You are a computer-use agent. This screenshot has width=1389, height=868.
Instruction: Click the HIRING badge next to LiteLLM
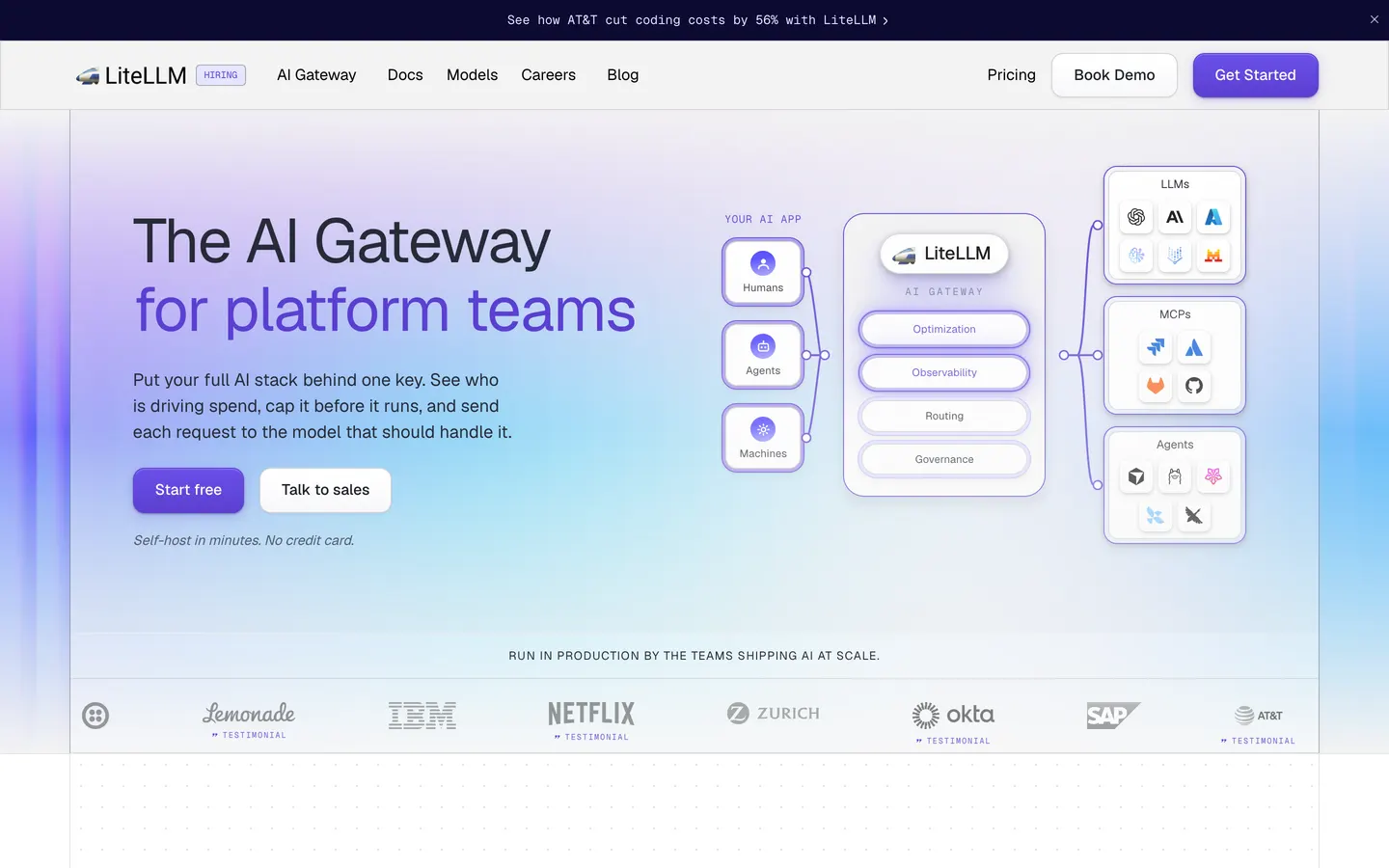click(x=221, y=75)
